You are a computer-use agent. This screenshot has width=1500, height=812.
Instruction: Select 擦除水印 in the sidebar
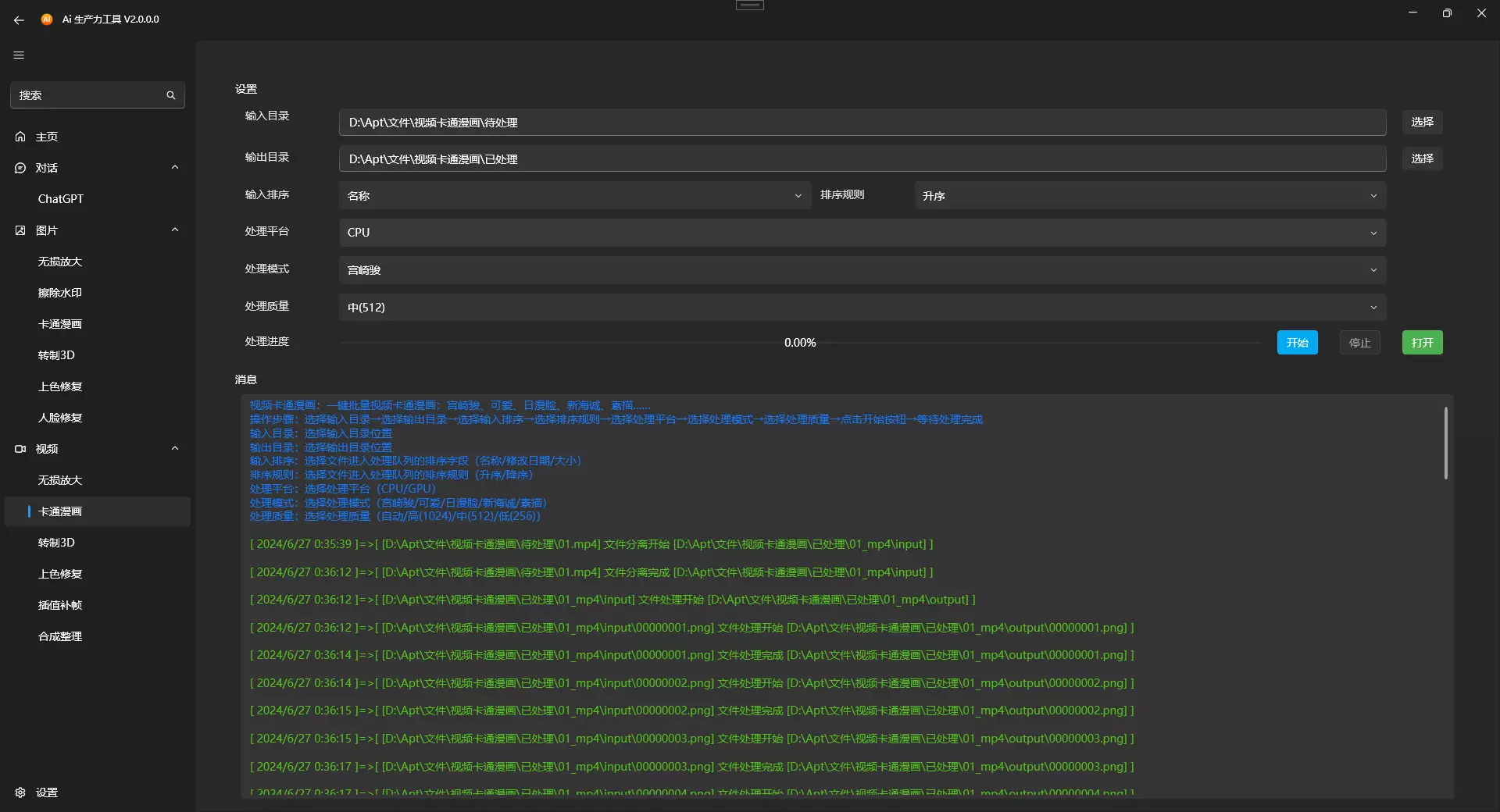coord(98,293)
